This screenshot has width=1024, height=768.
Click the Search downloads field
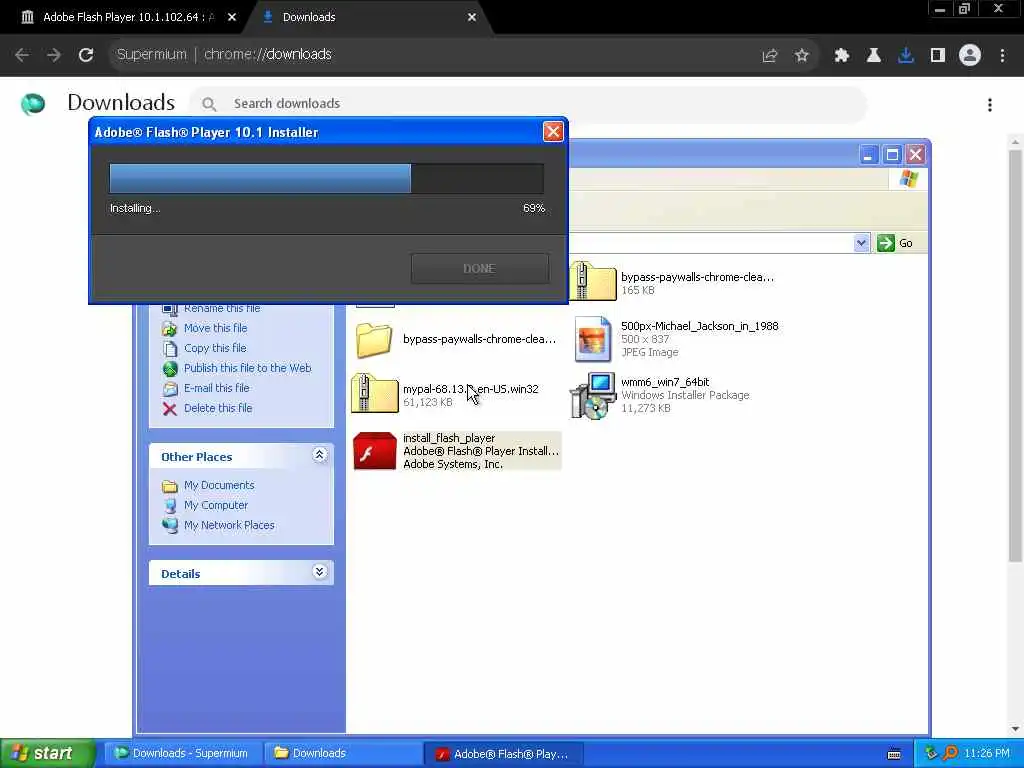point(529,104)
